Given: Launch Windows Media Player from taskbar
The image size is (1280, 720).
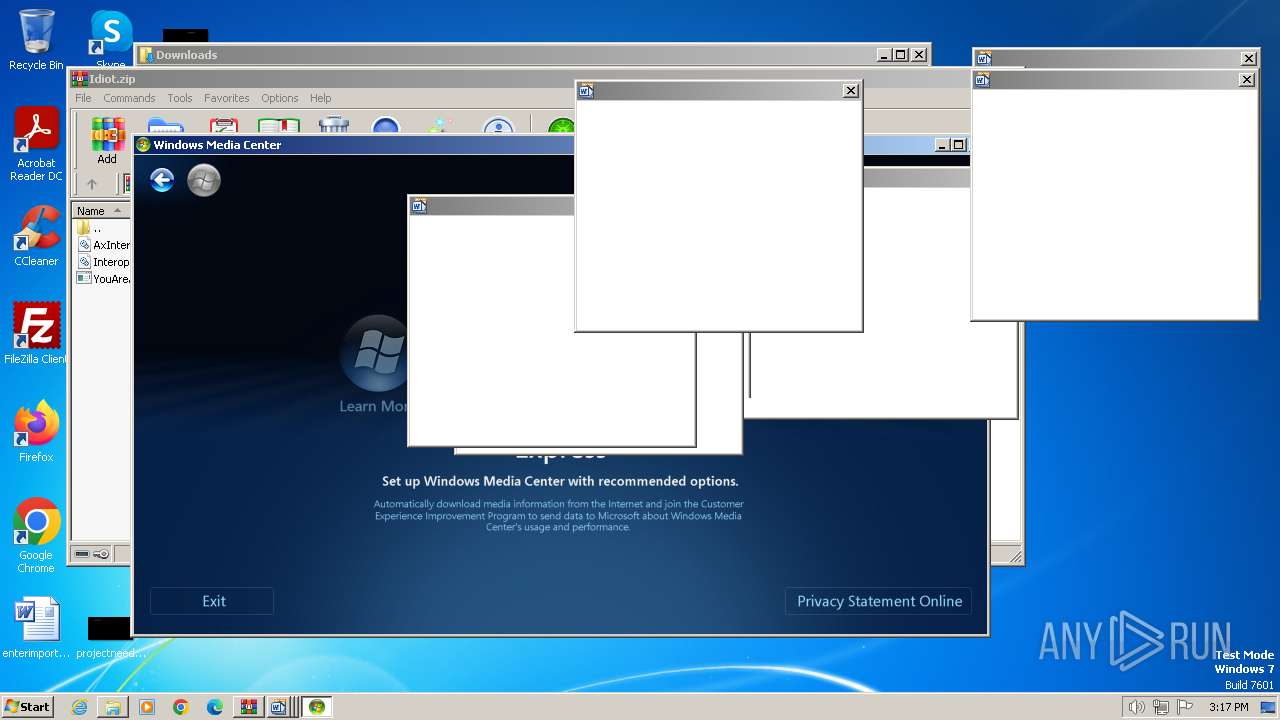Looking at the screenshot, I should click(x=147, y=707).
